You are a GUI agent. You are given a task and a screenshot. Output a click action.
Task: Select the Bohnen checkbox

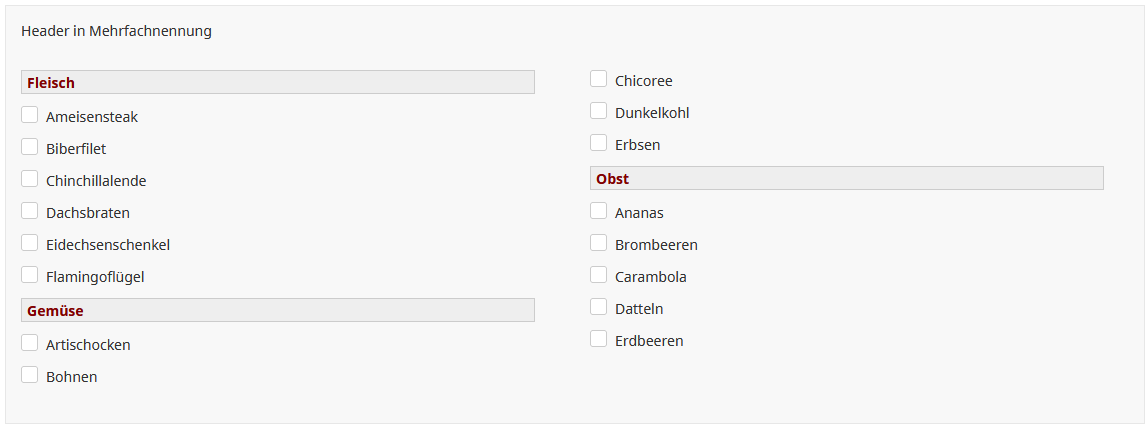point(30,375)
